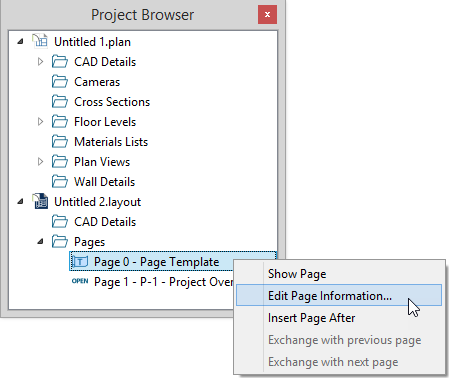Image resolution: width=449 pixels, height=378 pixels.
Task: Select CAD Details label under Untitled 2.layout
Action: 105,222
